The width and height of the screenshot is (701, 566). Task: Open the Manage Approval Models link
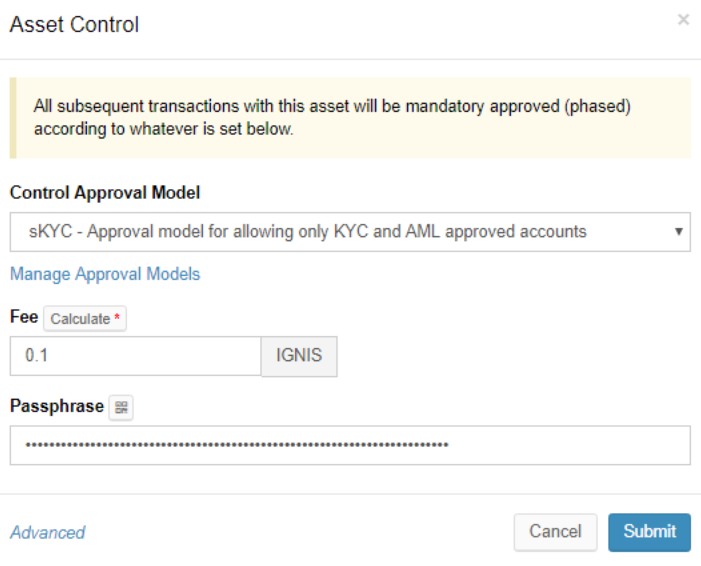(x=105, y=274)
